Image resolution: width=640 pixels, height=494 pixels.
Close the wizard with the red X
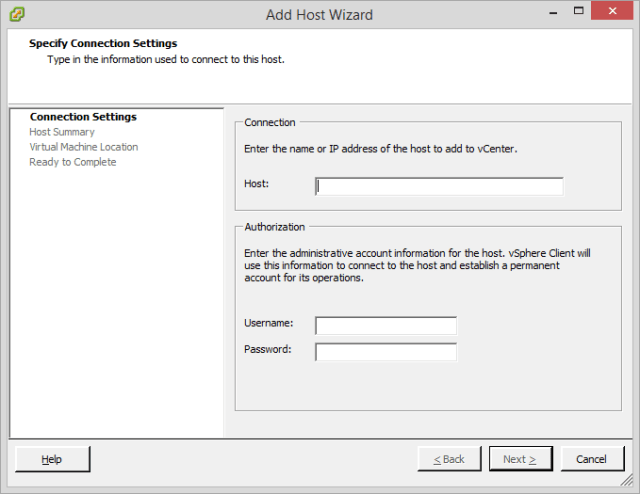(x=612, y=11)
